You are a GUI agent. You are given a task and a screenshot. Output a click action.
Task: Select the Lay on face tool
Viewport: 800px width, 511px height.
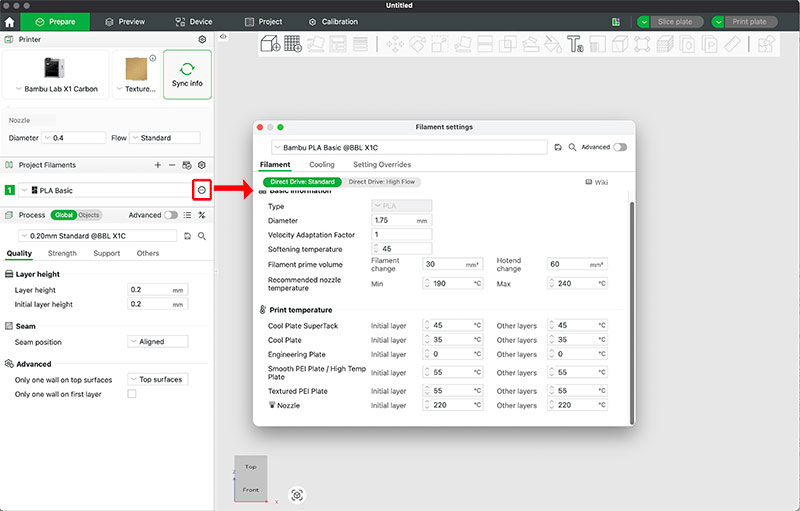(x=462, y=44)
